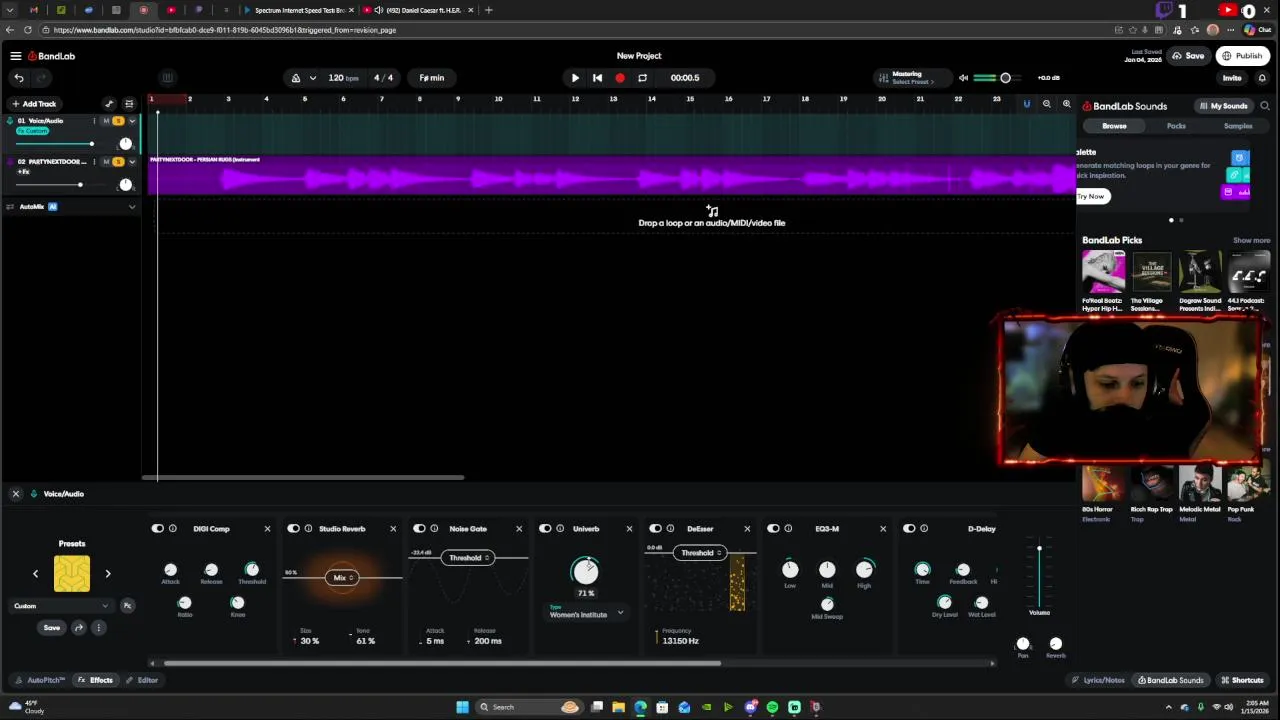Open track layout icon beside Add Track
1280x720 pixels.
click(129, 104)
